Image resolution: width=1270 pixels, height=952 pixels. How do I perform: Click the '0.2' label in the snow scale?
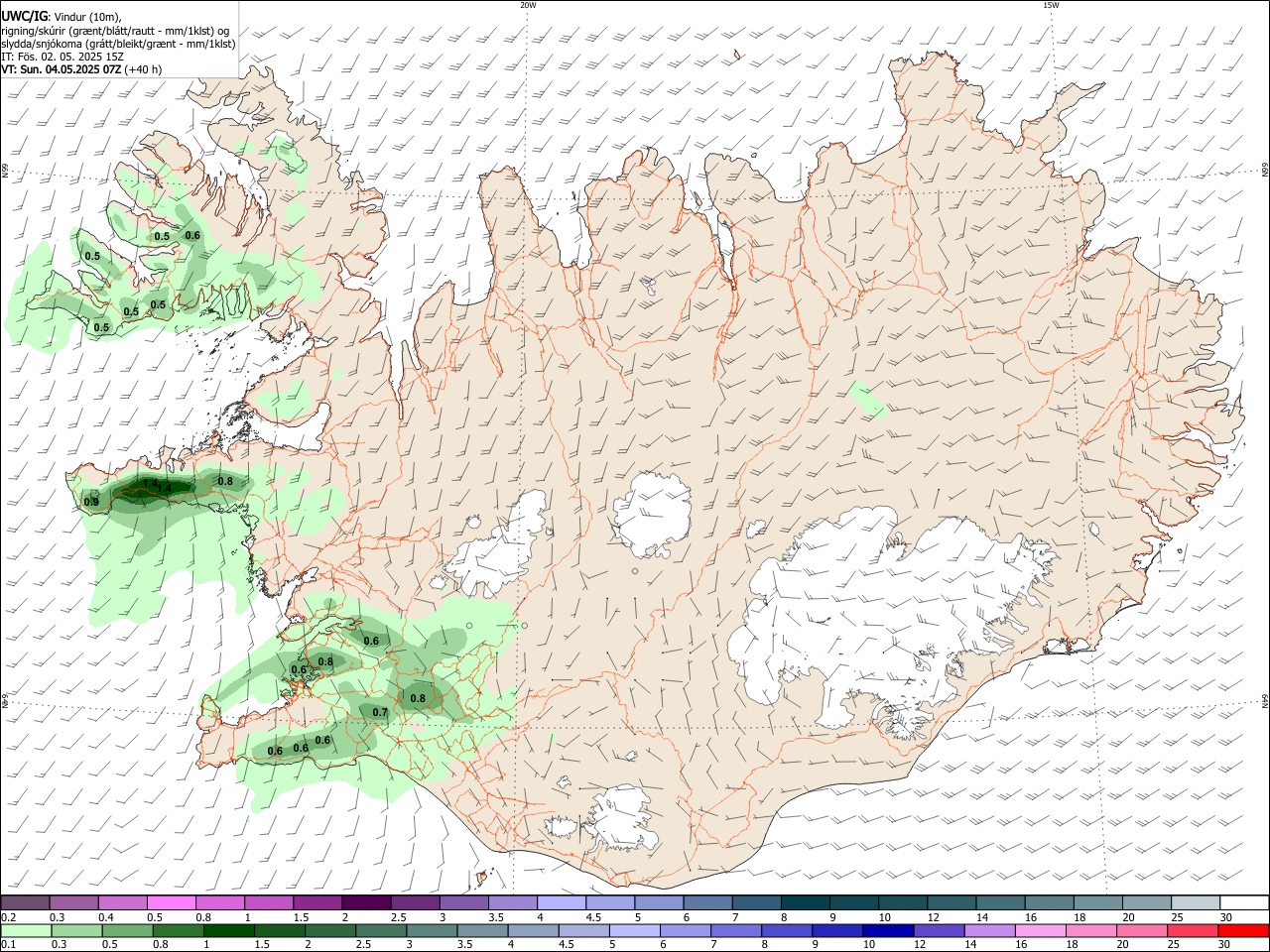8,917
